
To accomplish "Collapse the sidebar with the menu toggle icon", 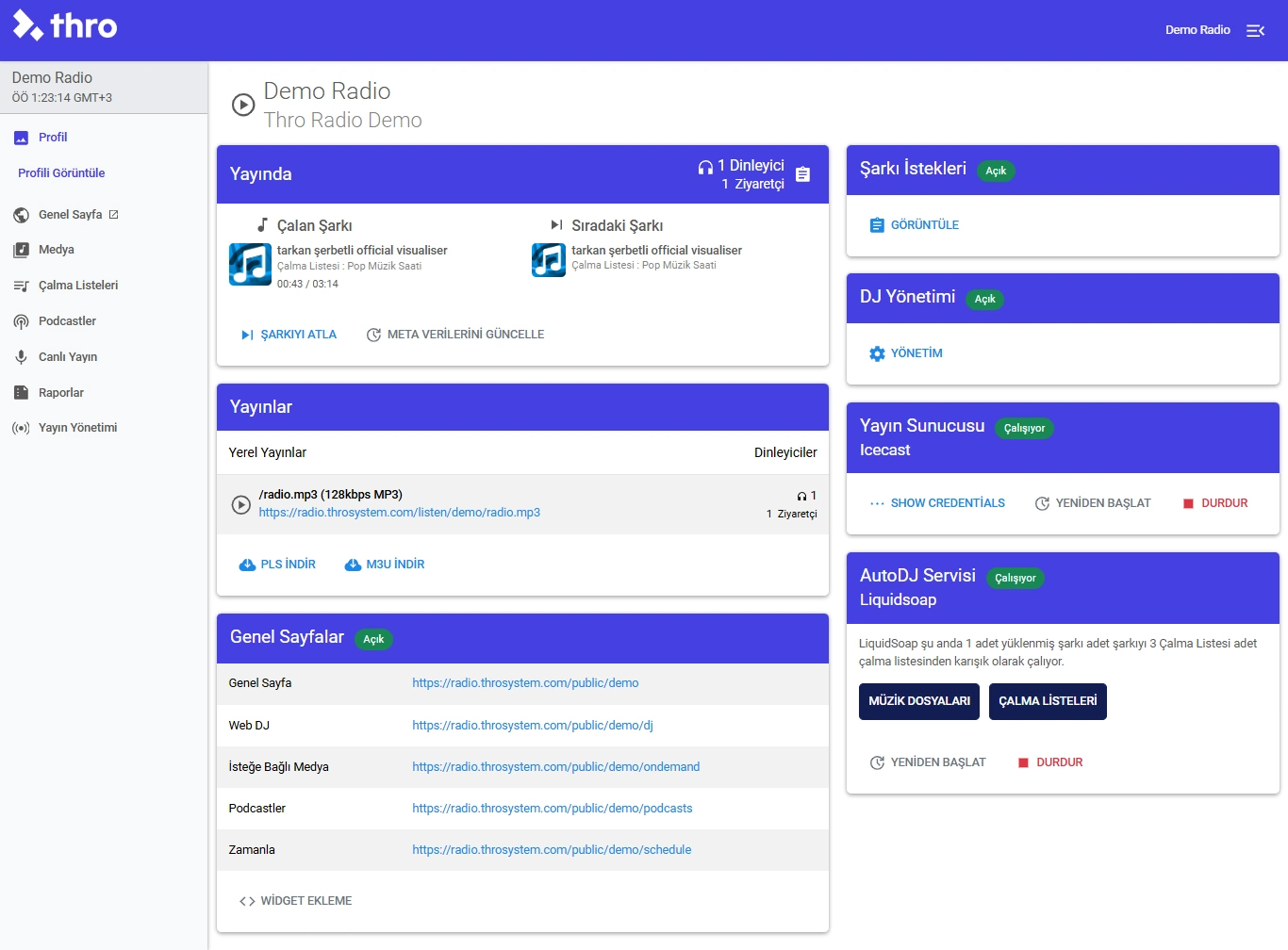I will pyautogui.click(x=1255, y=30).
